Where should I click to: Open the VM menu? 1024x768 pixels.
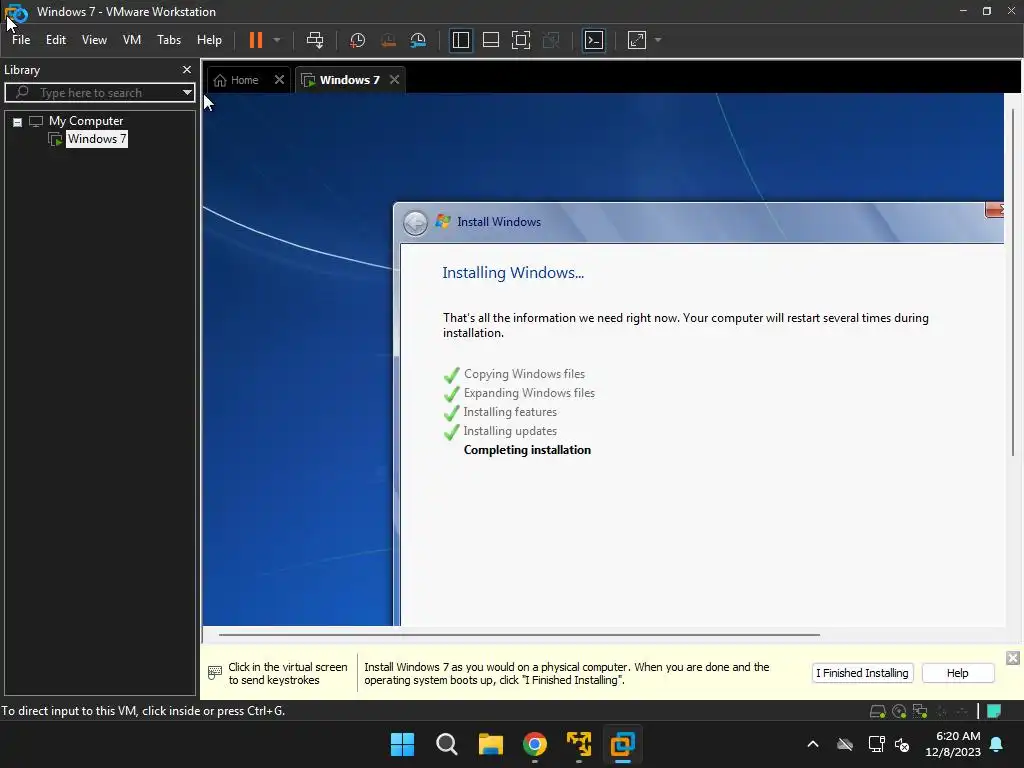pyautogui.click(x=132, y=40)
